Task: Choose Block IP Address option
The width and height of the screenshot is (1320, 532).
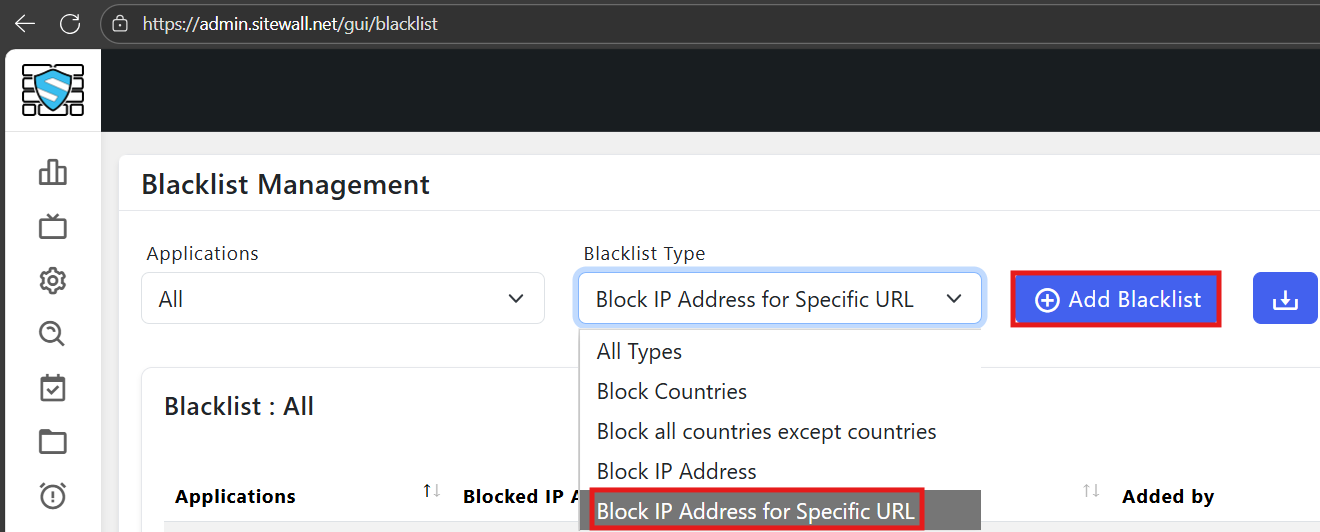Action: 677,472
